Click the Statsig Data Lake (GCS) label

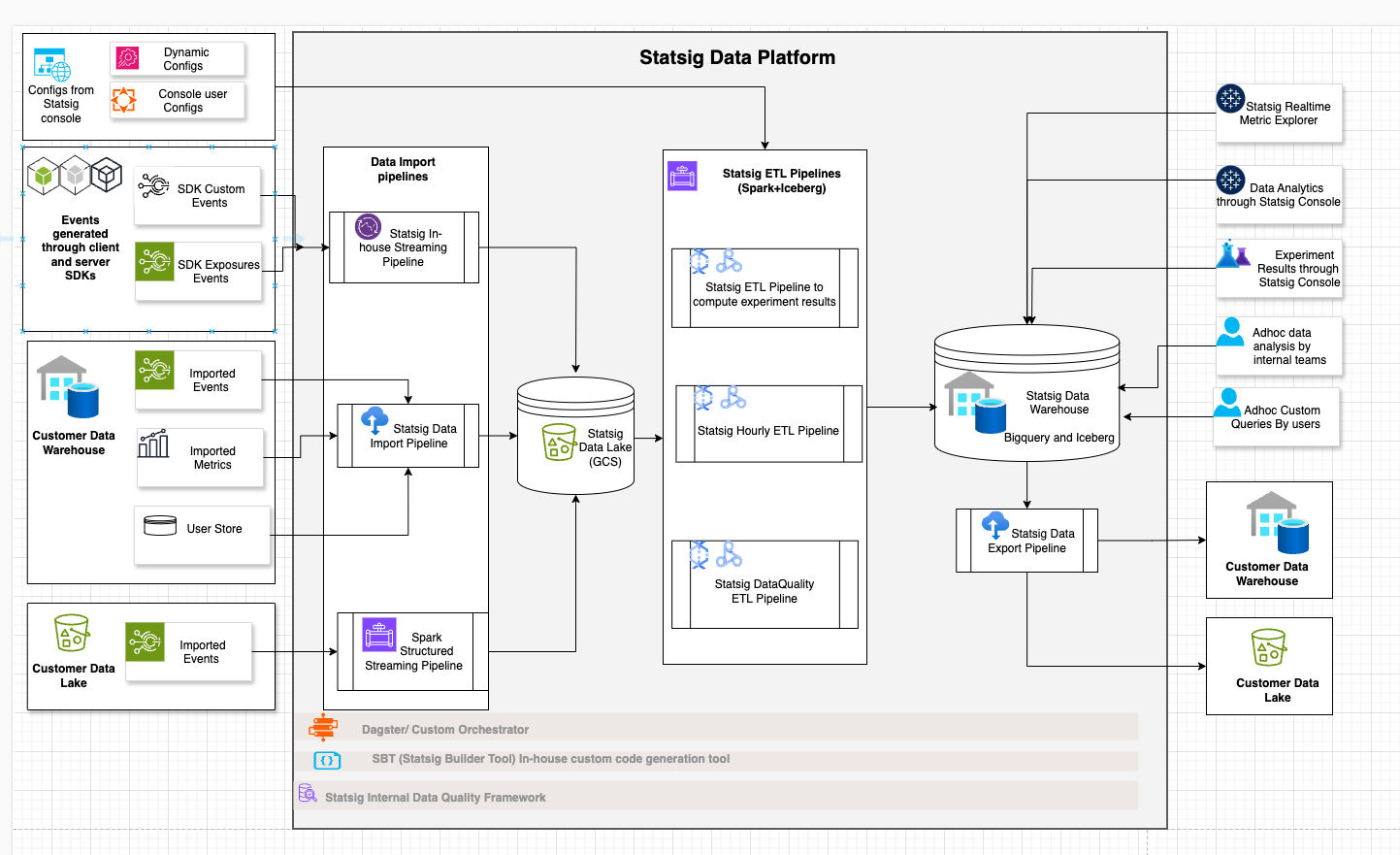[605, 447]
